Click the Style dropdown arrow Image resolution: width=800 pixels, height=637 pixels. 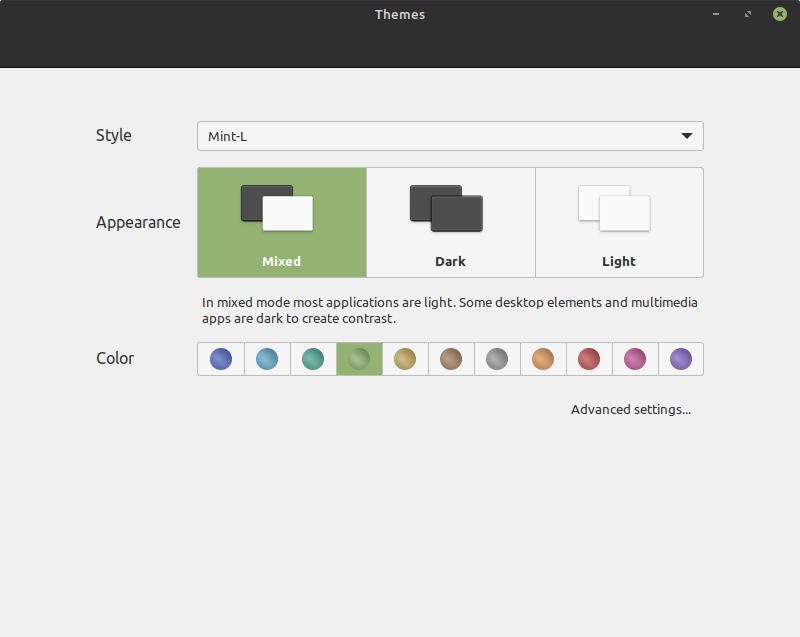(687, 136)
